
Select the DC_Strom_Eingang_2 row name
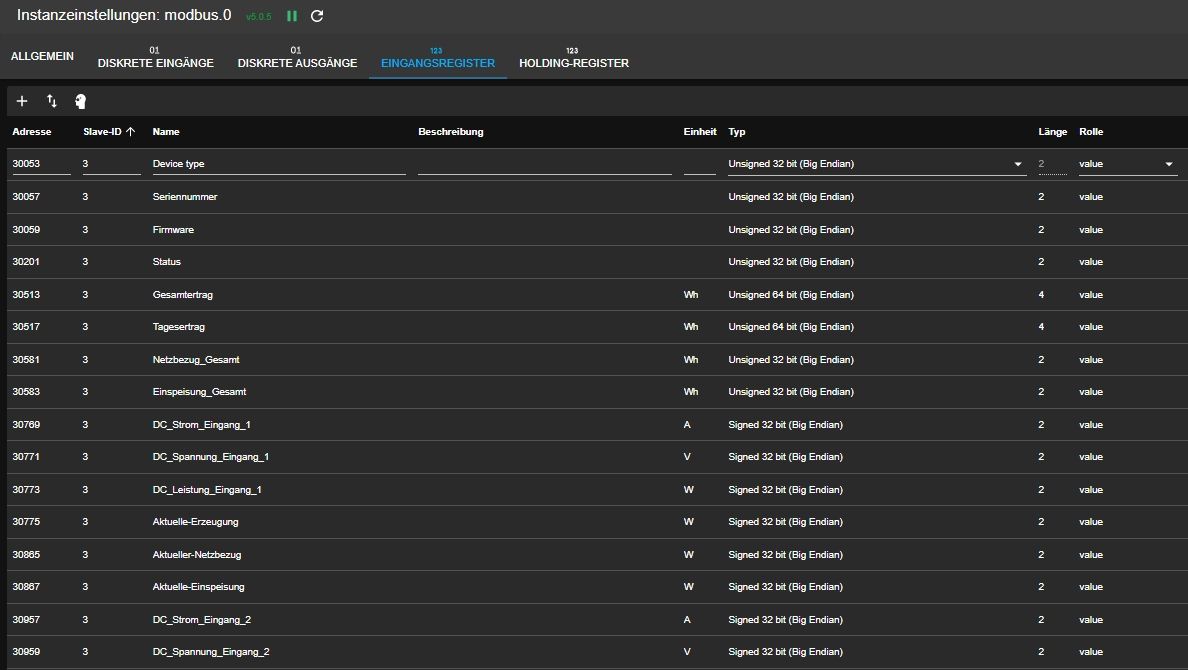202,620
